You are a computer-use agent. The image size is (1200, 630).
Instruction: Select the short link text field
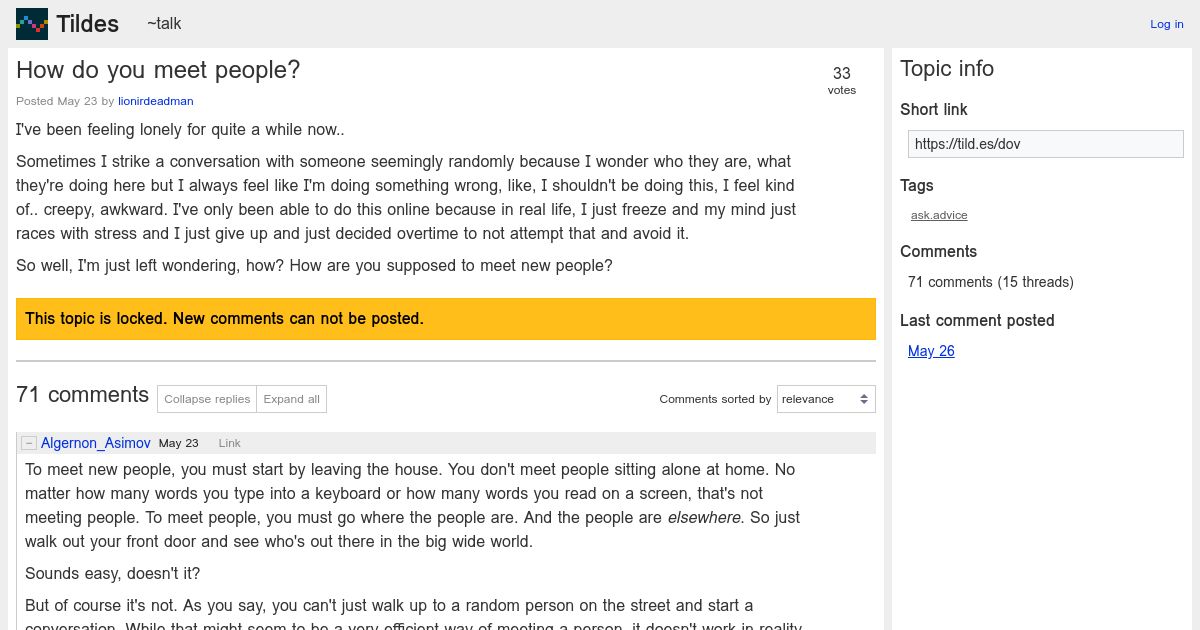pyautogui.click(x=1045, y=144)
